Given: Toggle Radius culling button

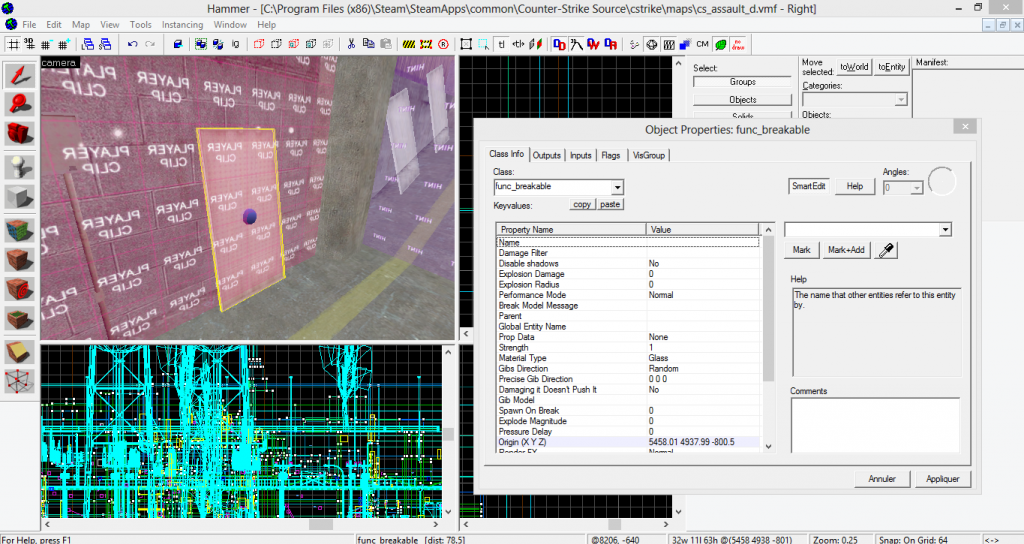Looking at the screenshot, I should pos(443,44).
